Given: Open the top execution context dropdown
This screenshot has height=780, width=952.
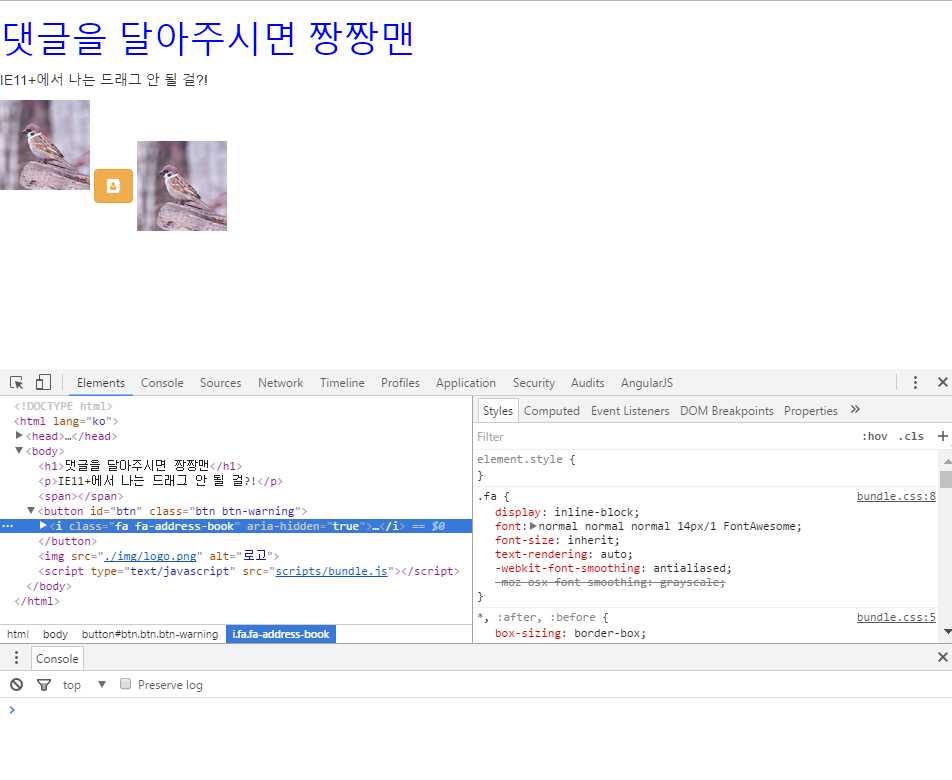Looking at the screenshot, I should click(x=84, y=685).
